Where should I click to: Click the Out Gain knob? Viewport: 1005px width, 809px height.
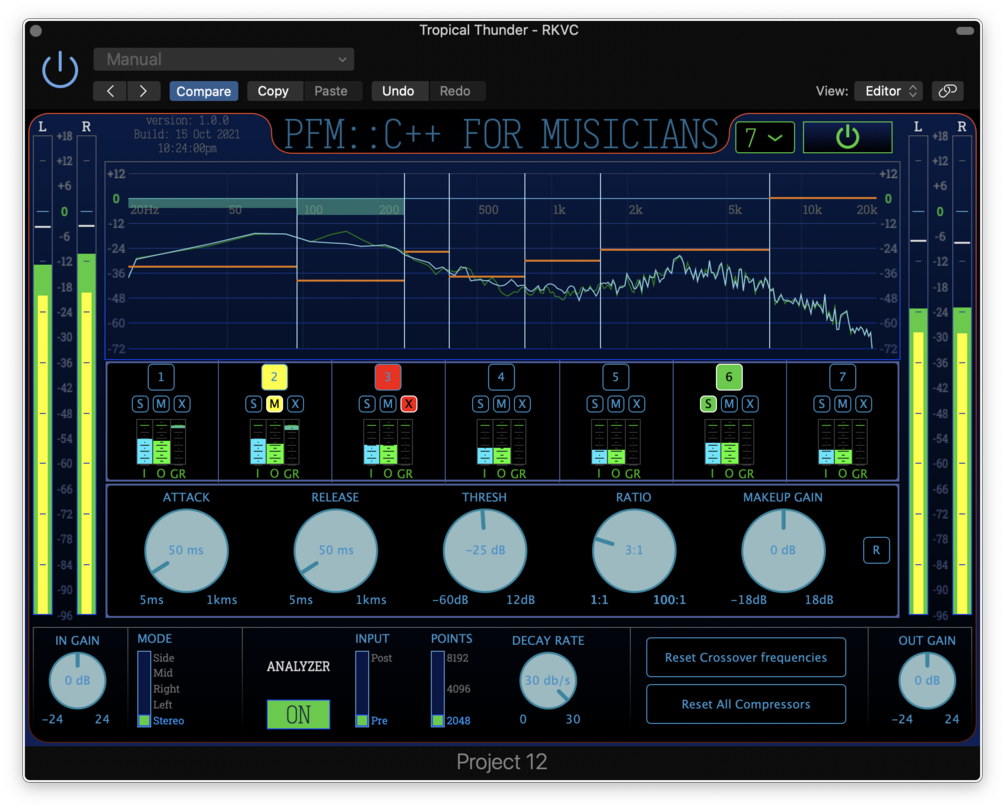click(927, 680)
